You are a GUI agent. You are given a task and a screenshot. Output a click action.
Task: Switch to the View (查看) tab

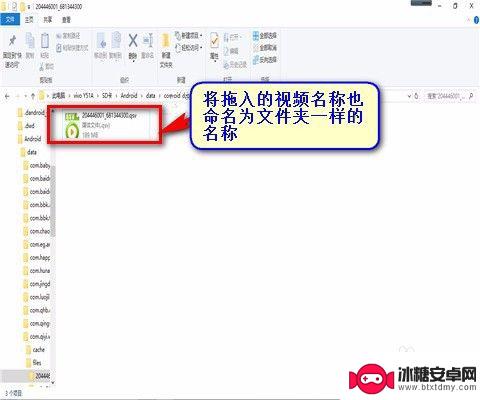(x=66, y=20)
